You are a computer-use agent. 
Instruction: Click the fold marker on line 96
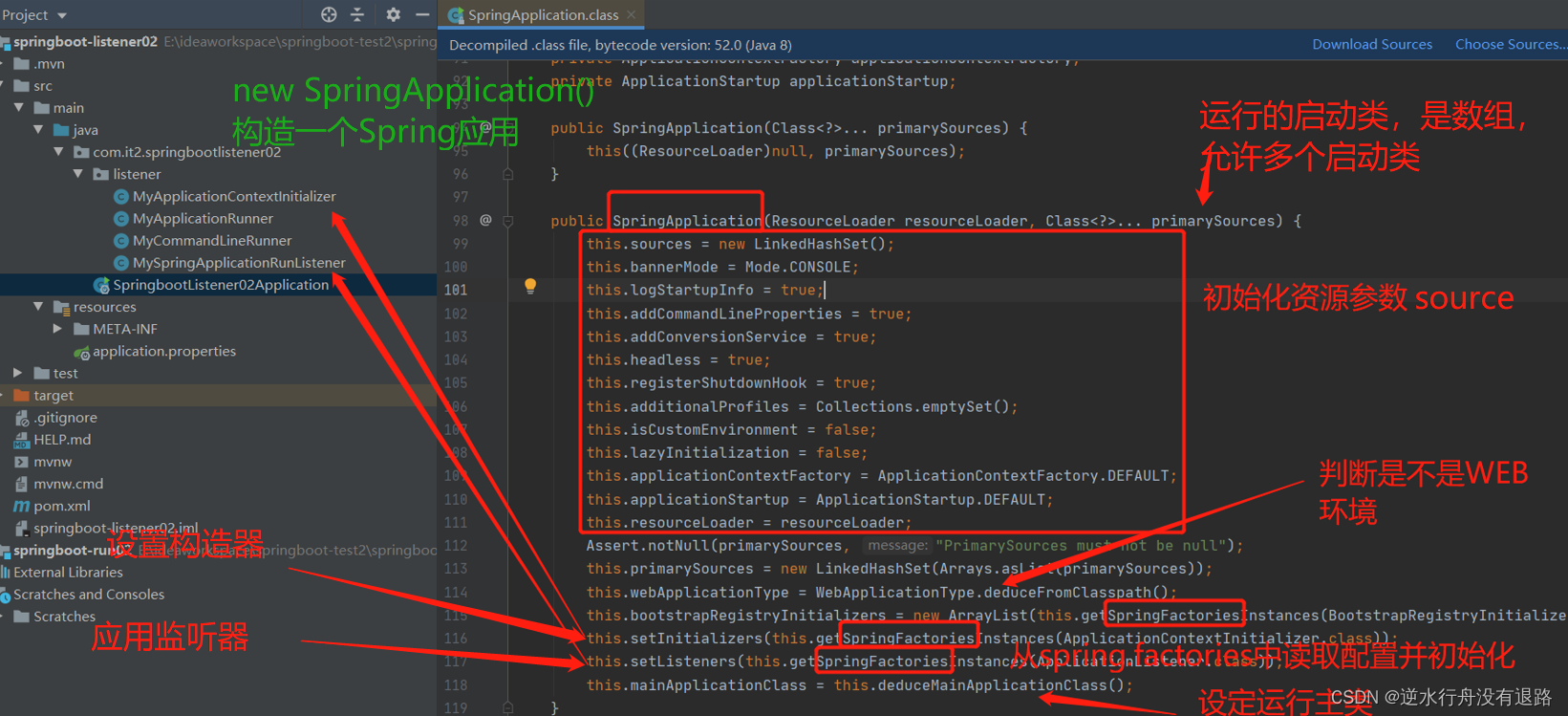click(508, 174)
